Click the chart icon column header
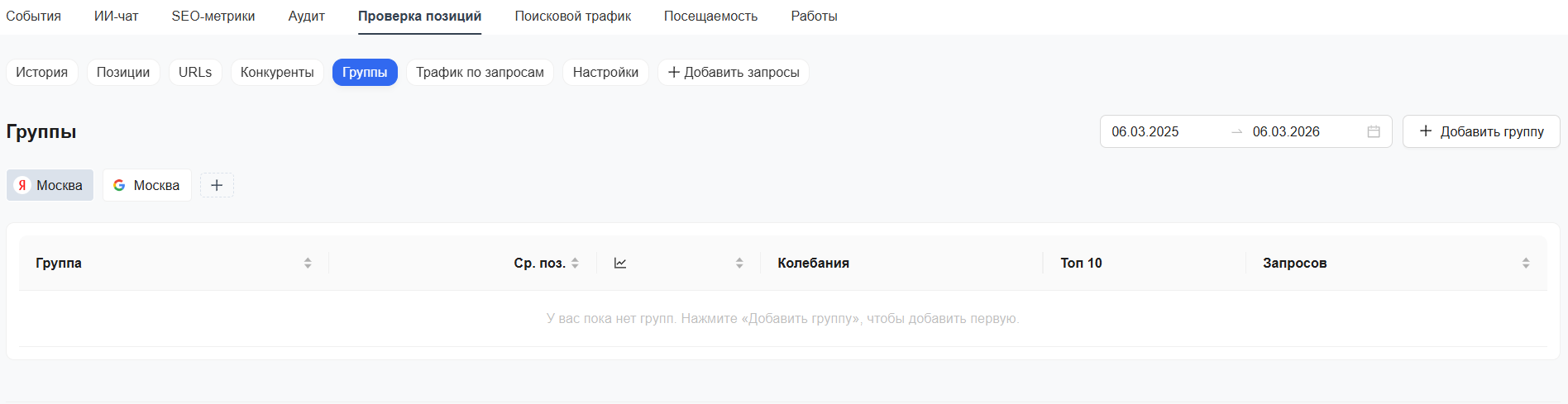This screenshot has height=404, width=1568. [620, 264]
